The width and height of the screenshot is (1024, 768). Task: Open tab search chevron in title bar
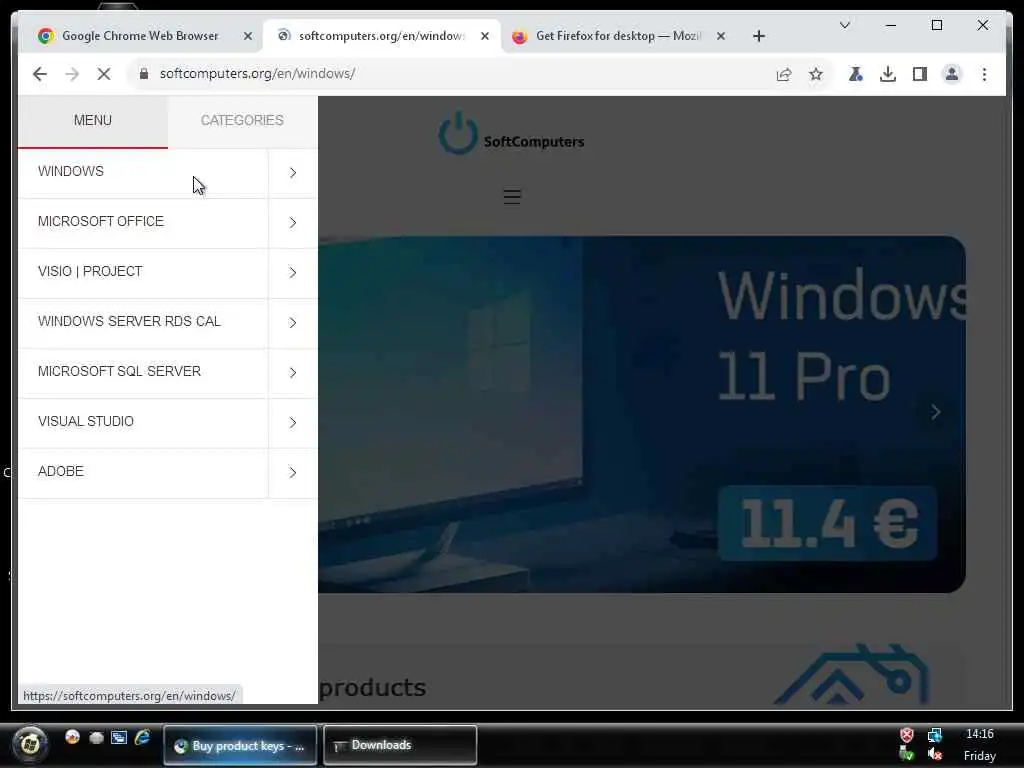[x=844, y=25]
